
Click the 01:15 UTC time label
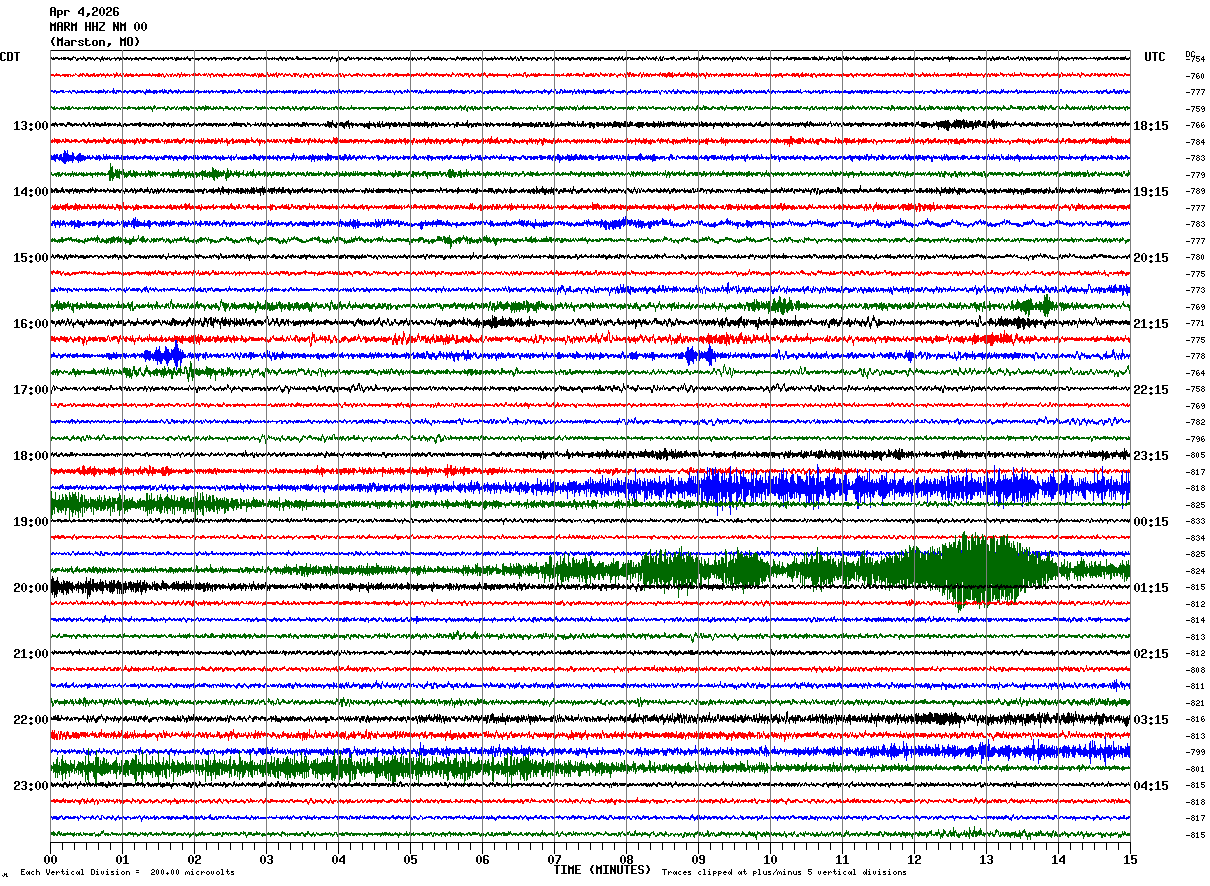tap(1151, 588)
